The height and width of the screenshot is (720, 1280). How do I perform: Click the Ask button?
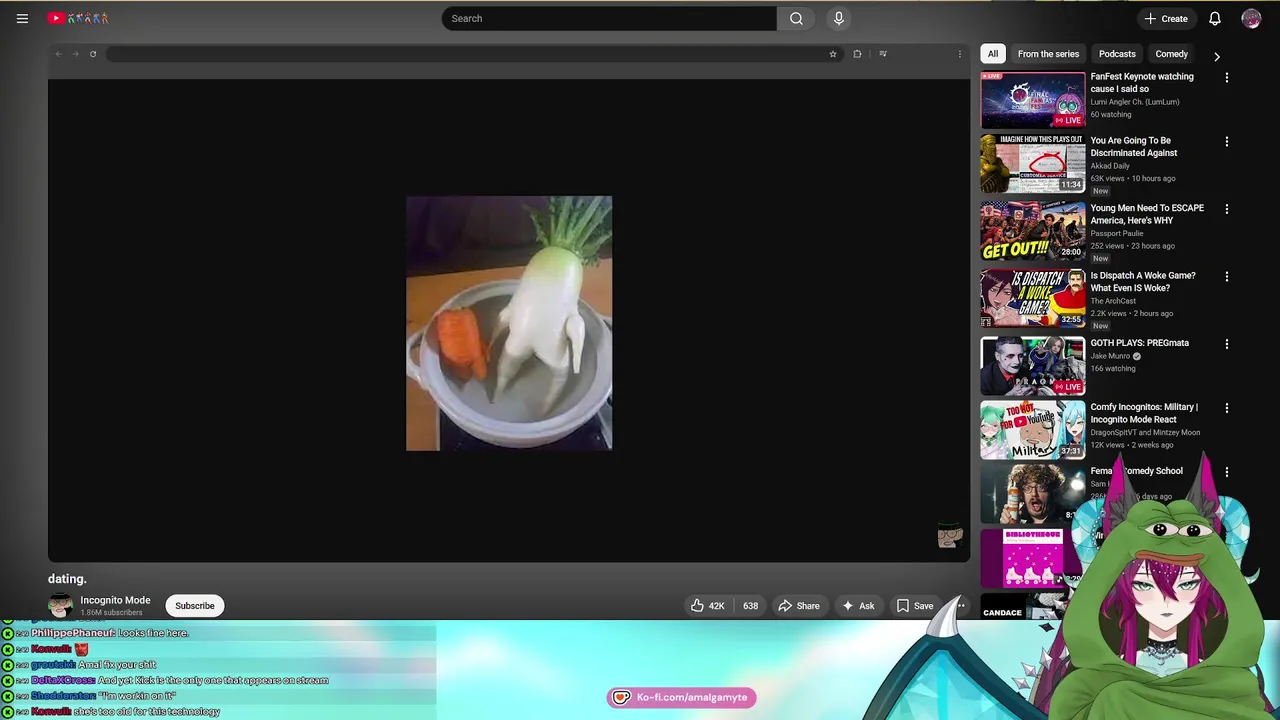click(858, 605)
